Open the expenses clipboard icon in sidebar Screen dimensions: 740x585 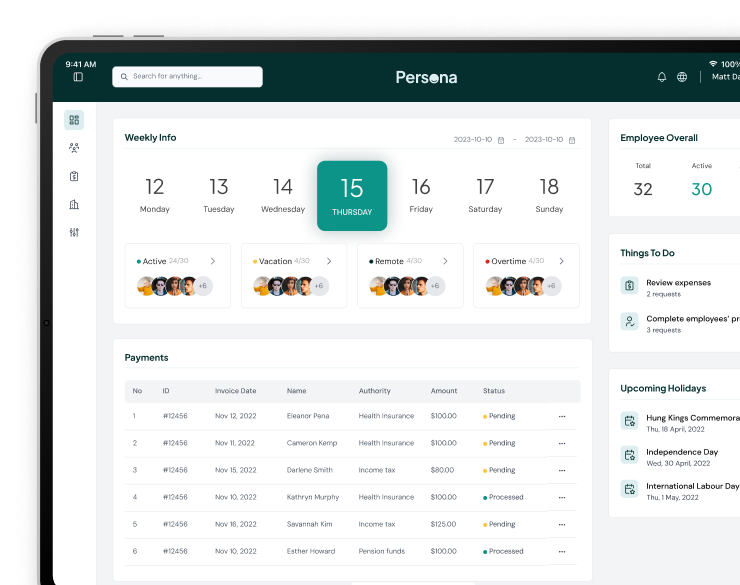[74, 176]
